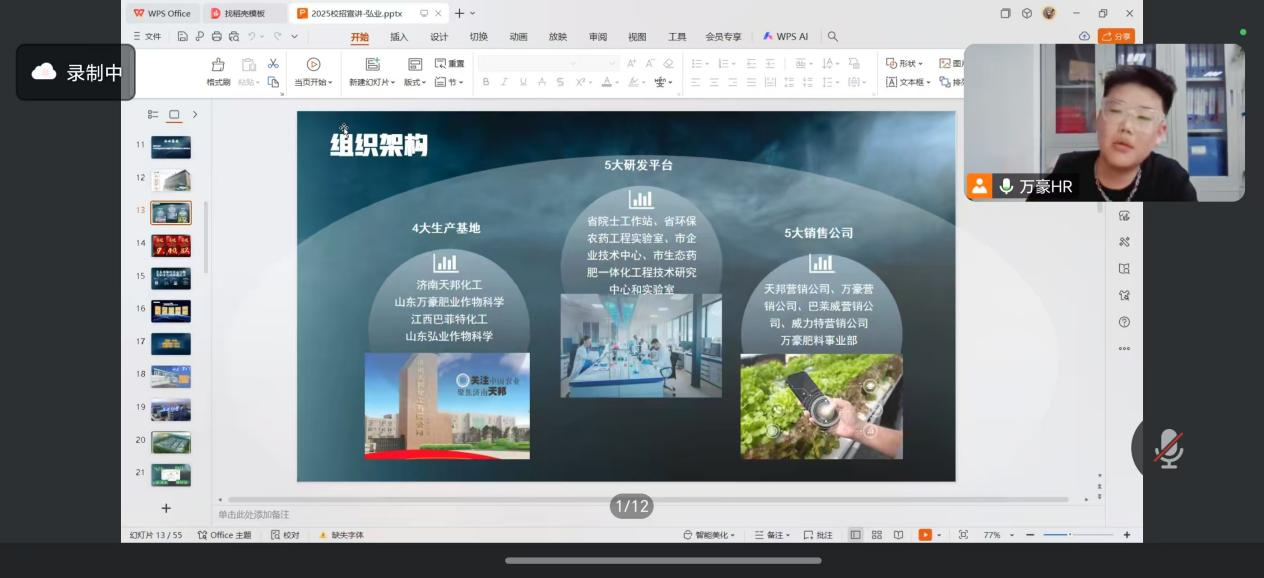Click the scissors Cut icon
This screenshot has height=578, width=1264.
point(273,64)
